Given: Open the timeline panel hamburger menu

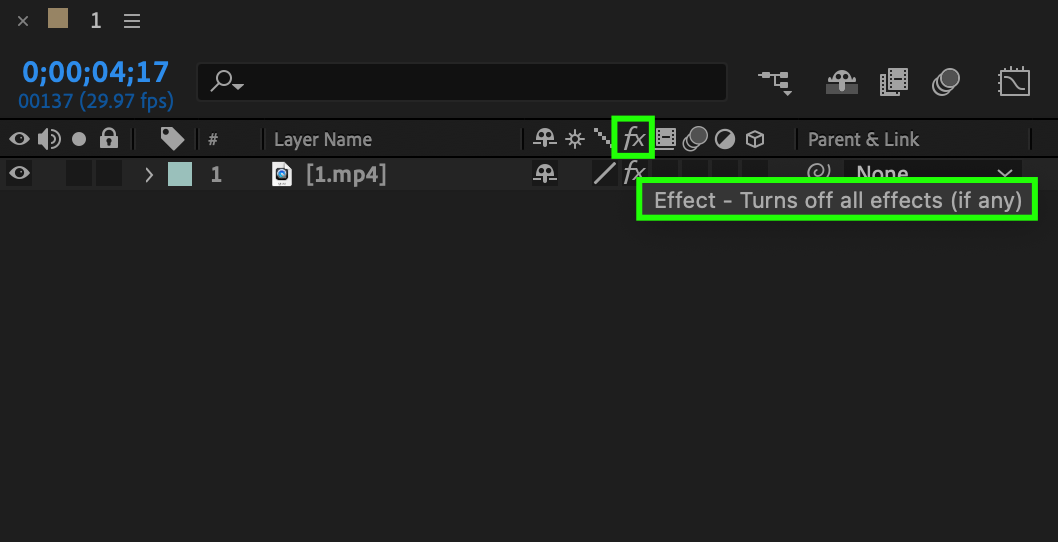Looking at the screenshot, I should 131,20.
